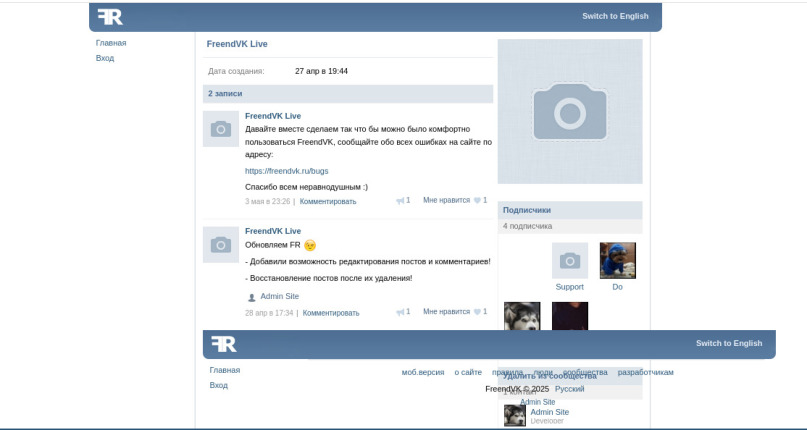
Task: Open Admin Site name in contacts
Action: click(x=550, y=412)
